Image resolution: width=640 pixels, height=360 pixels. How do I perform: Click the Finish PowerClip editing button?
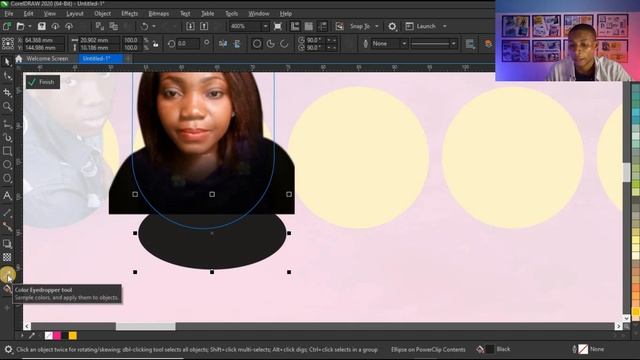click(42, 82)
